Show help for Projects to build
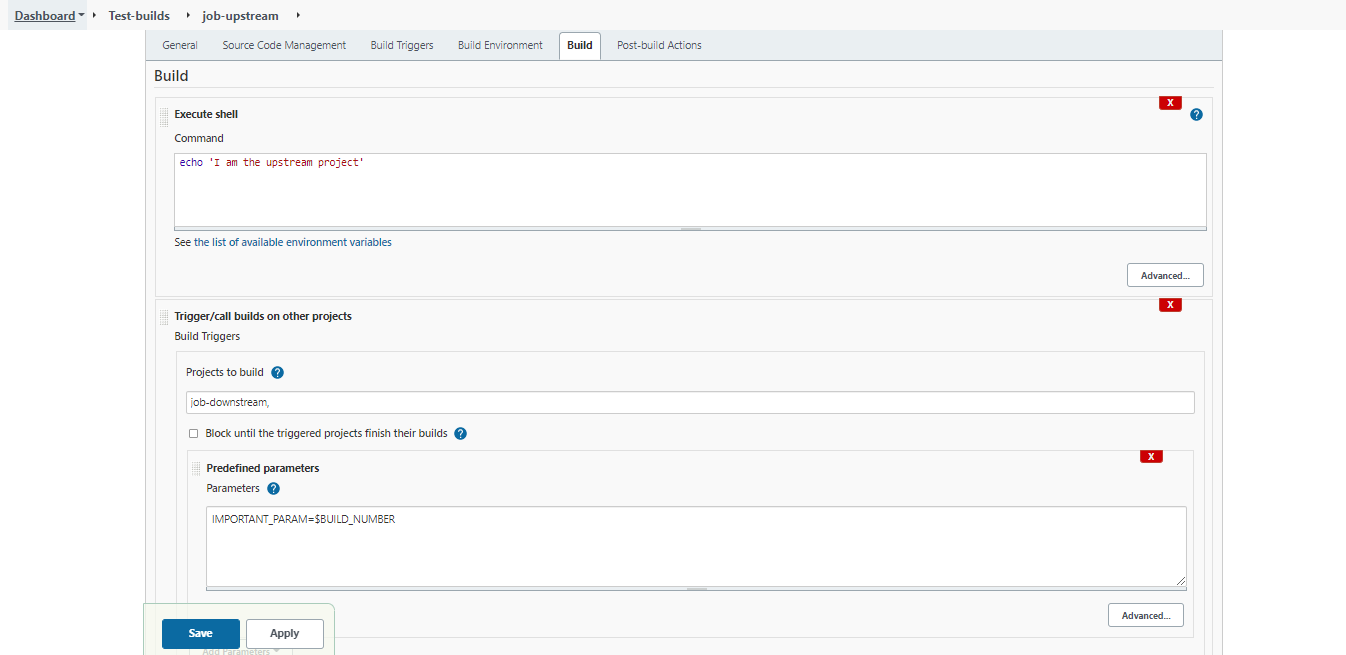This screenshot has height=655, width=1346. (278, 372)
